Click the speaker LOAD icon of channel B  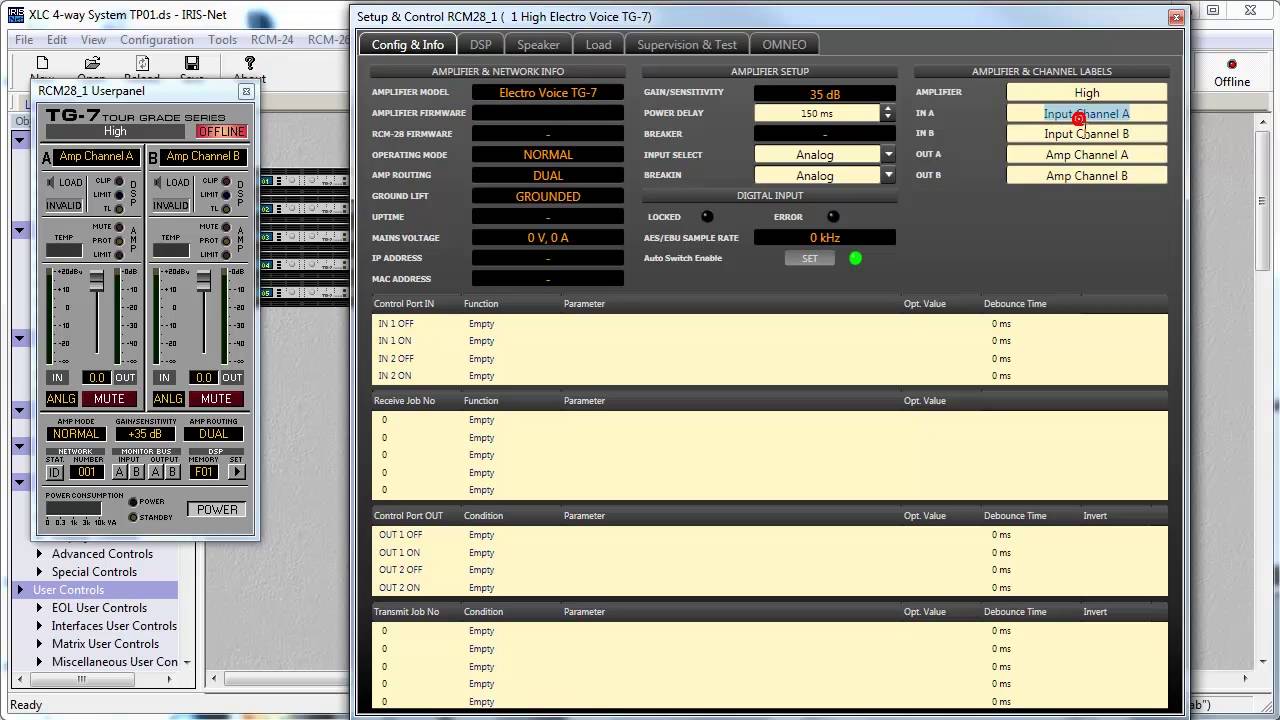[x=158, y=182]
